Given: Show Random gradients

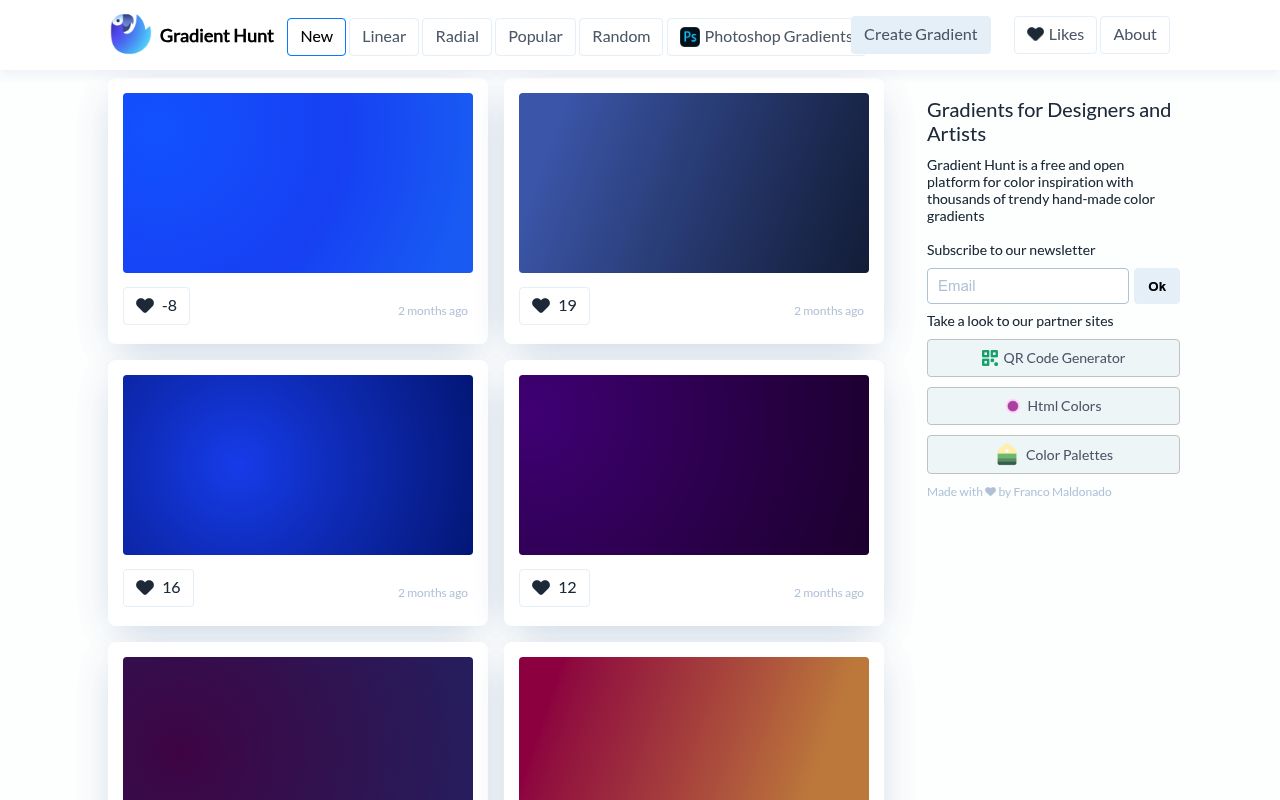Looking at the screenshot, I should 621,37.
